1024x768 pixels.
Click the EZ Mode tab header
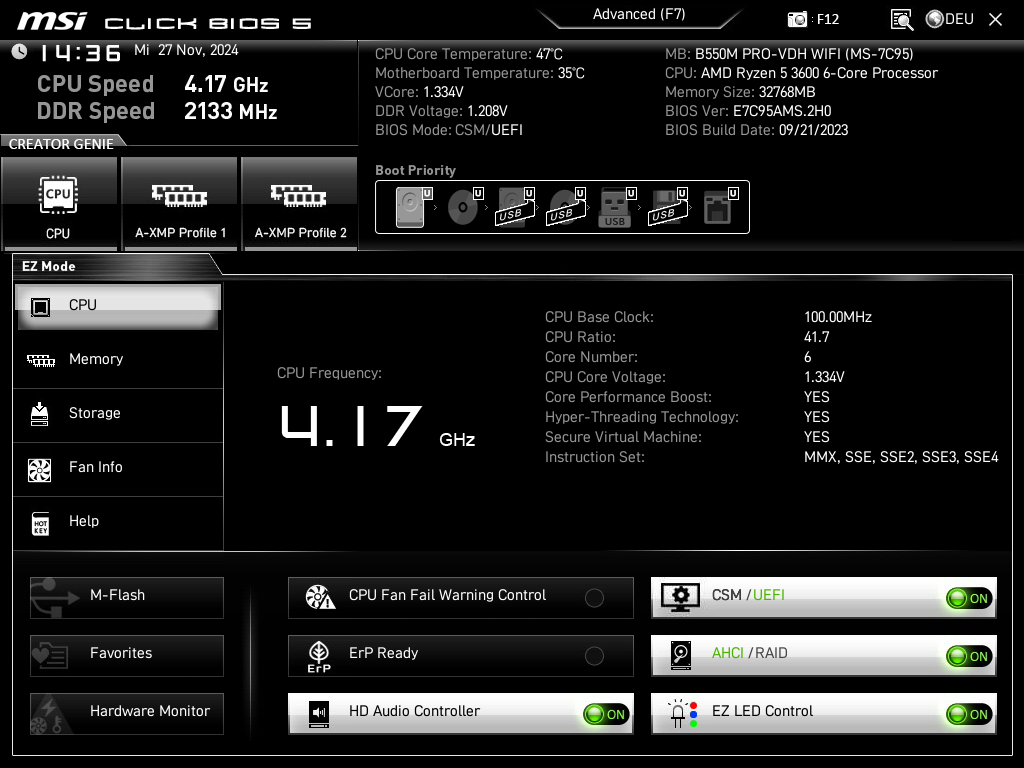[49, 266]
